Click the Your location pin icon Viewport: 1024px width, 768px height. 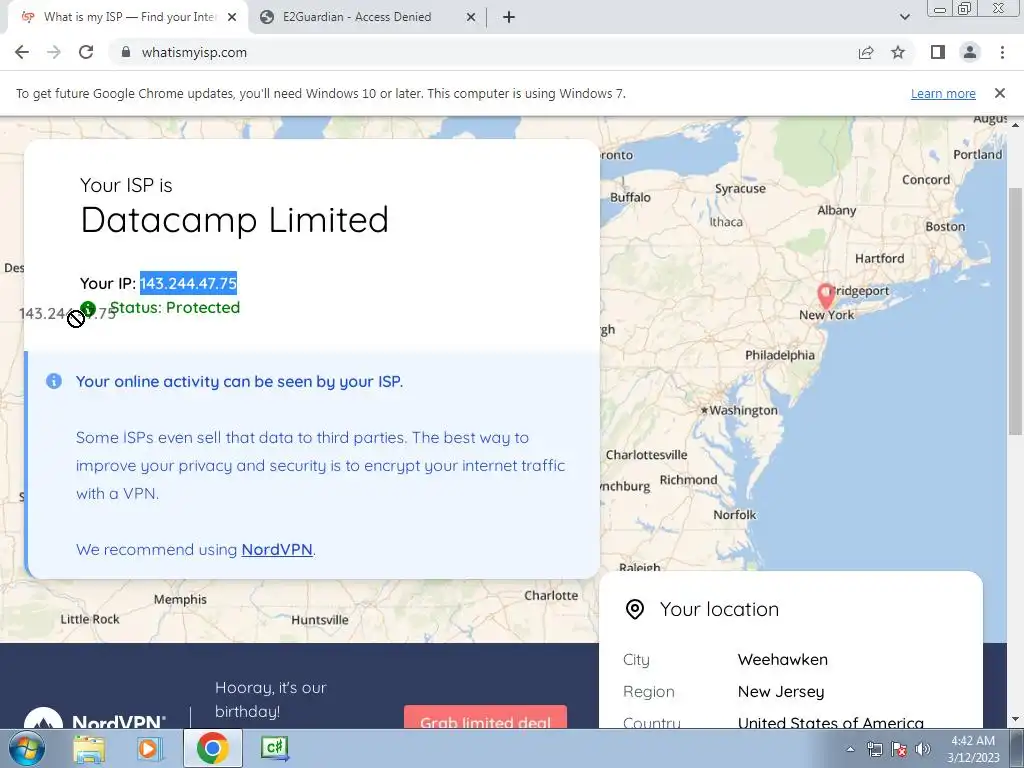(x=635, y=609)
